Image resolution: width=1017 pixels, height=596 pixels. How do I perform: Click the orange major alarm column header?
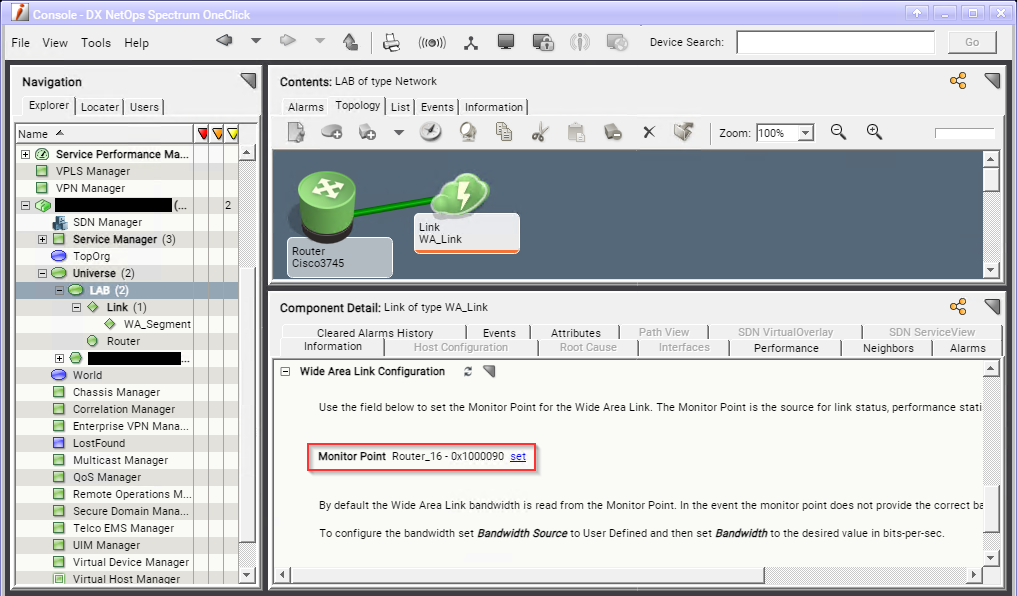point(217,134)
